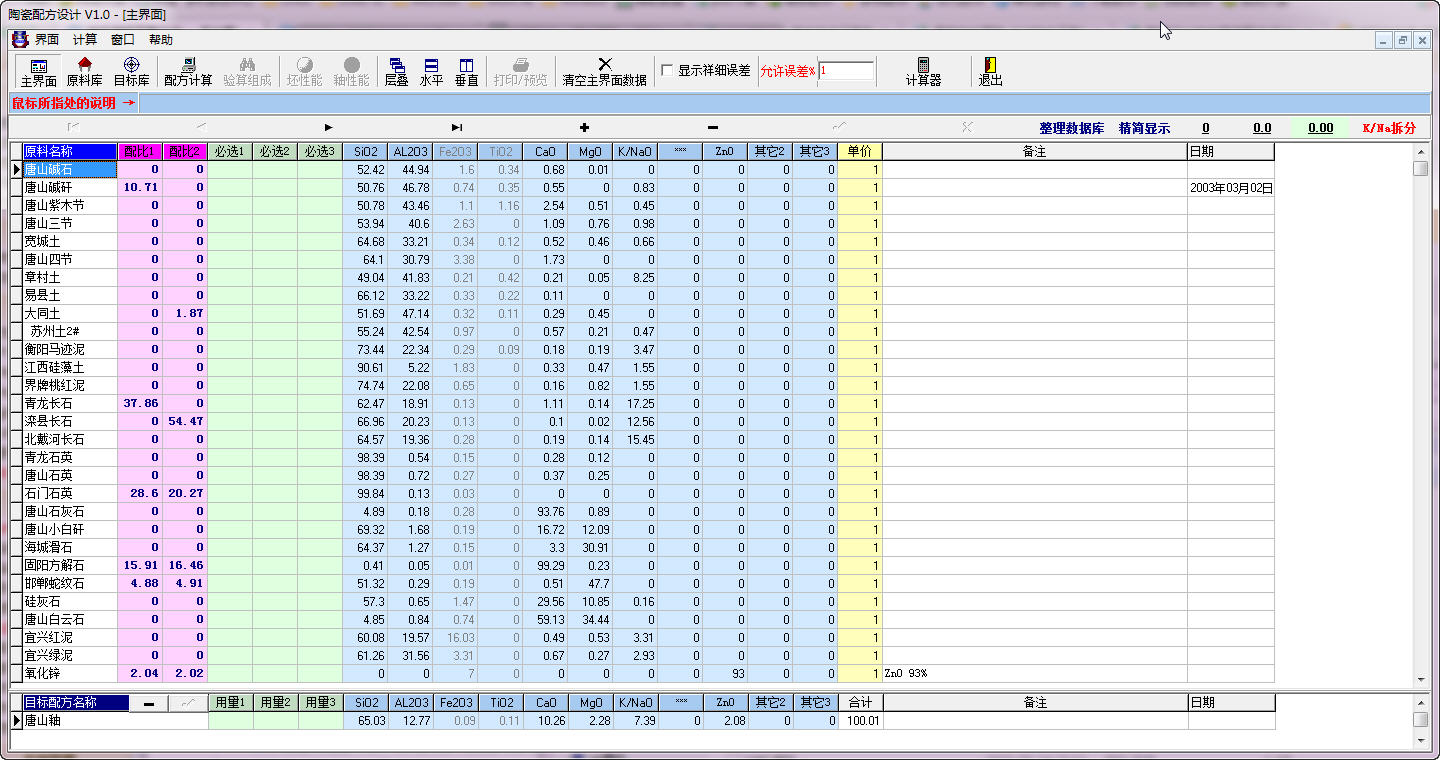Viewport: 1440px width, 760px height.
Task: Click the 0 precision option
Action: pos(1206,128)
